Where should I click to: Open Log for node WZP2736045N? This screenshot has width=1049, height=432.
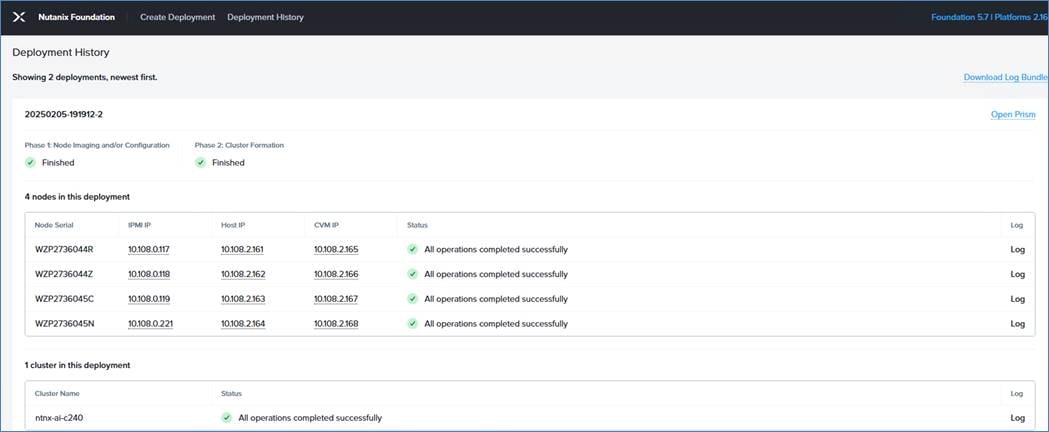(1018, 324)
